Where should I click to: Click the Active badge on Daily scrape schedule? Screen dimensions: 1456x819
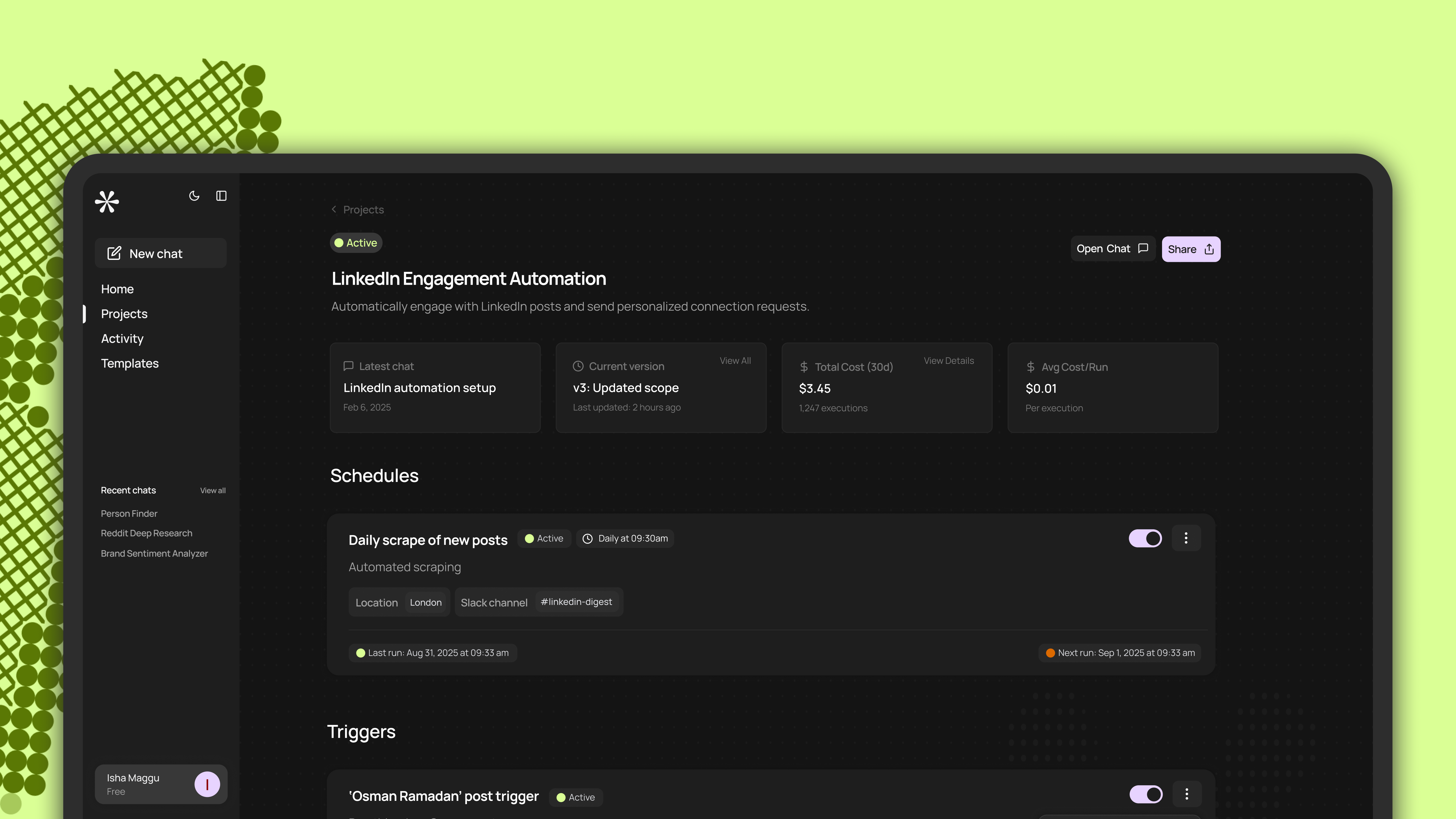point(544,539)
